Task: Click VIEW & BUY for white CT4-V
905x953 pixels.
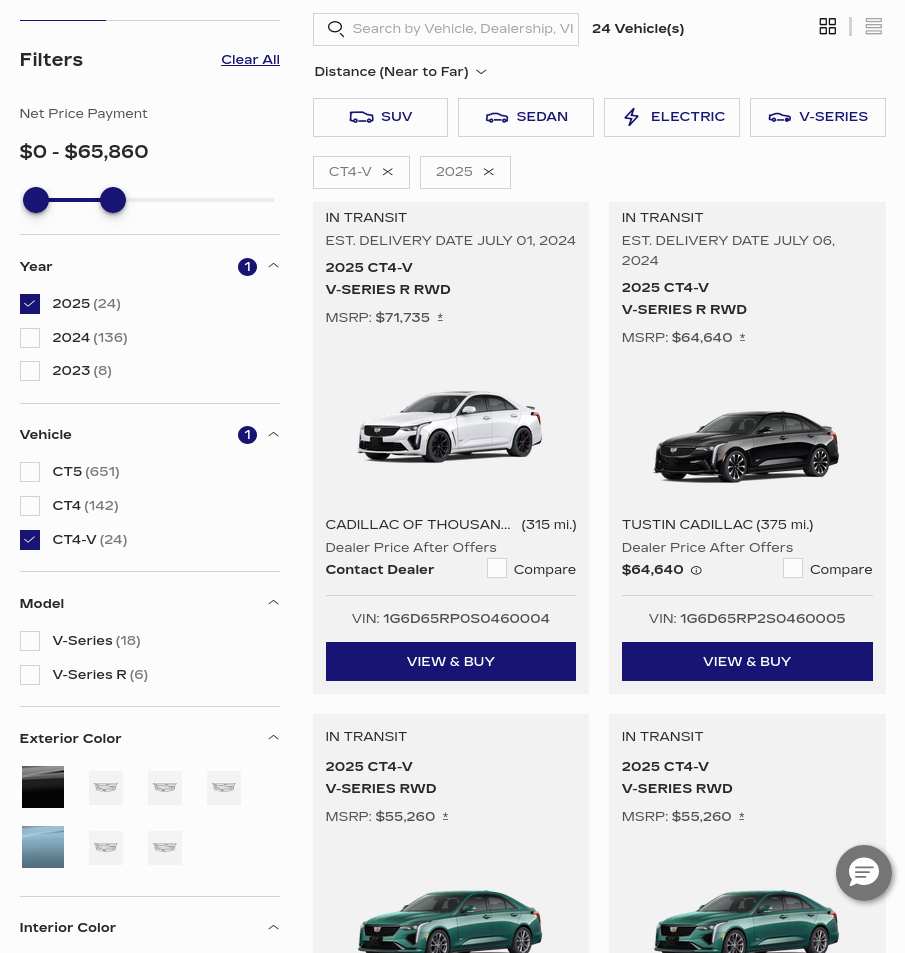Action: 450,661
